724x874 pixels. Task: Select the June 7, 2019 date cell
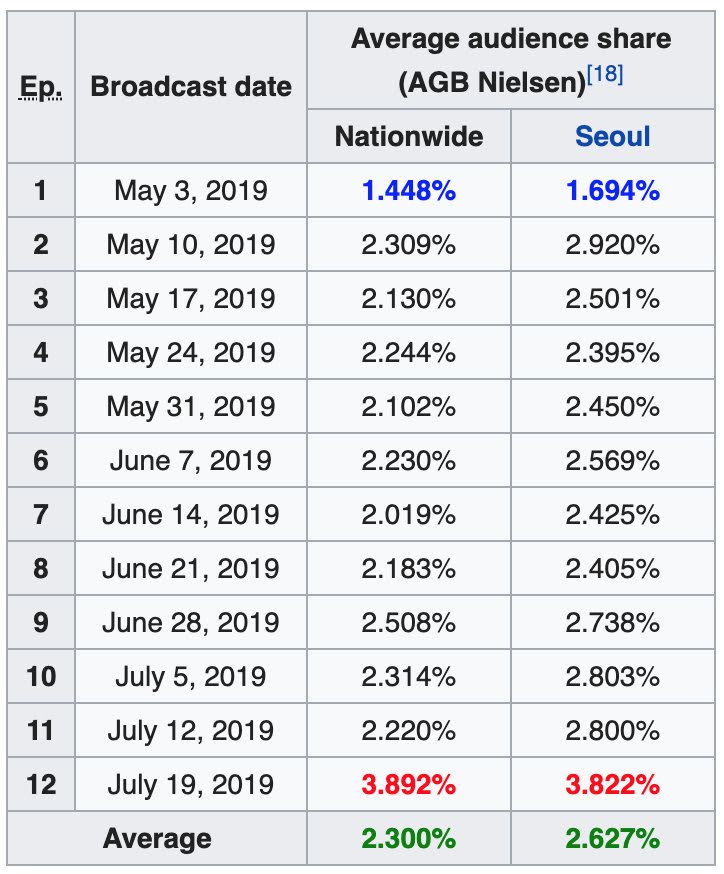[x=191, y=461]
